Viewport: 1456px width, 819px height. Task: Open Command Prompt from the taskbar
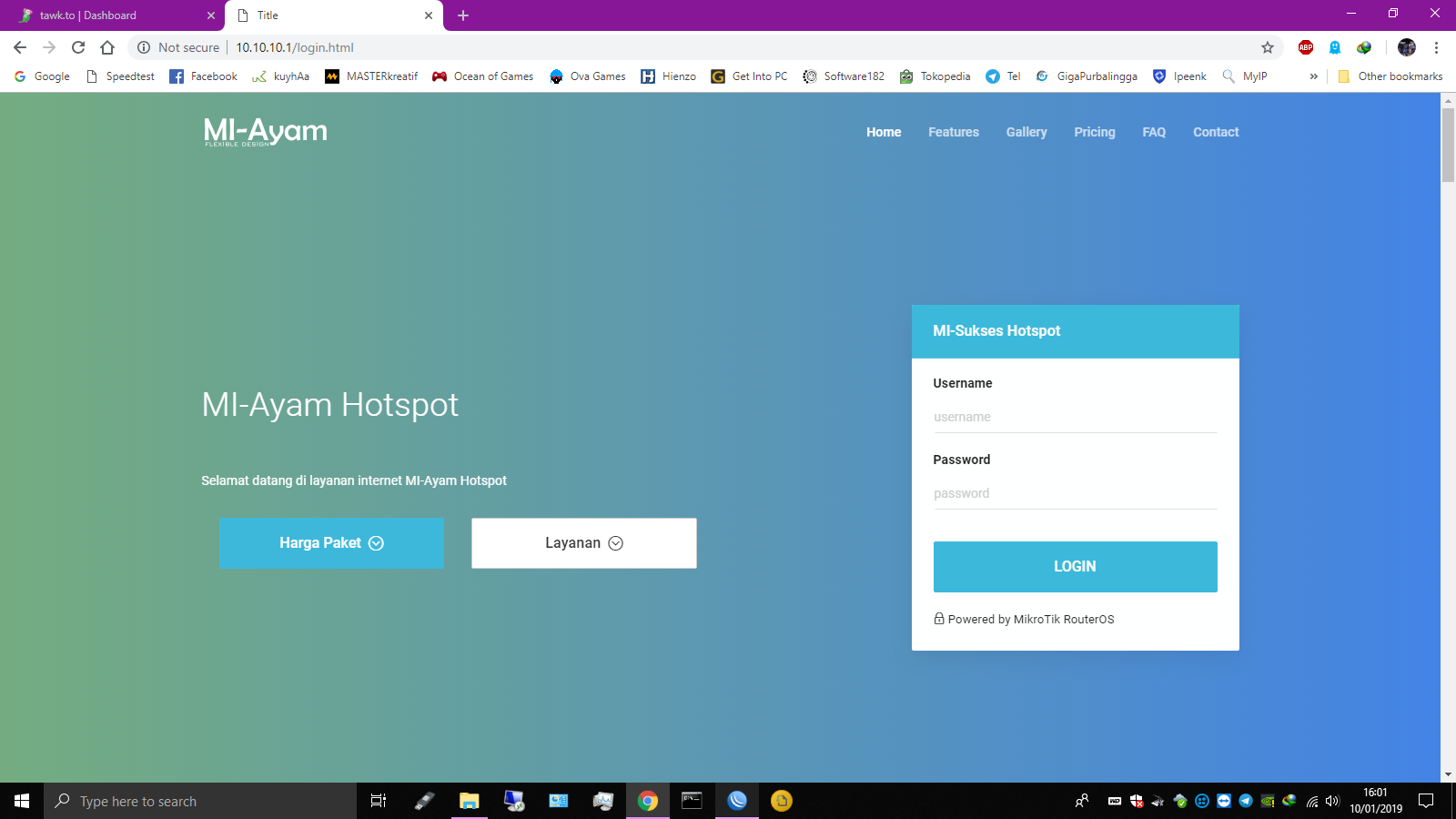click(x=692, y=802)
